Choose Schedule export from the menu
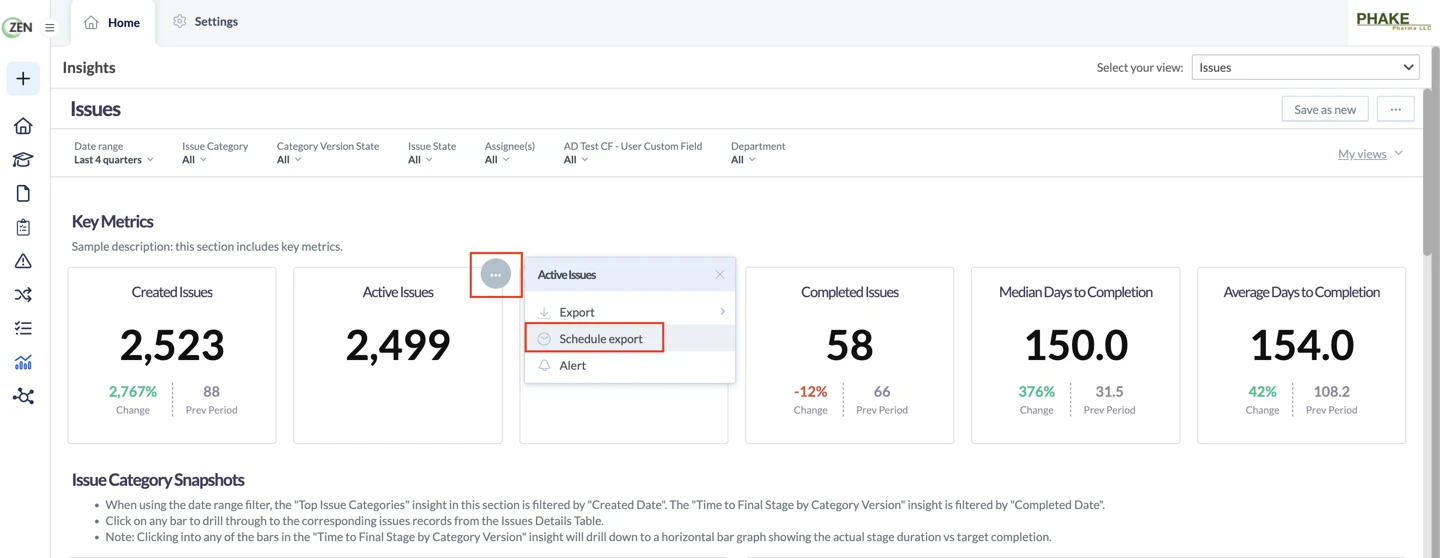Viewport: 1440px width, 558px height. (x=630, y=339)
